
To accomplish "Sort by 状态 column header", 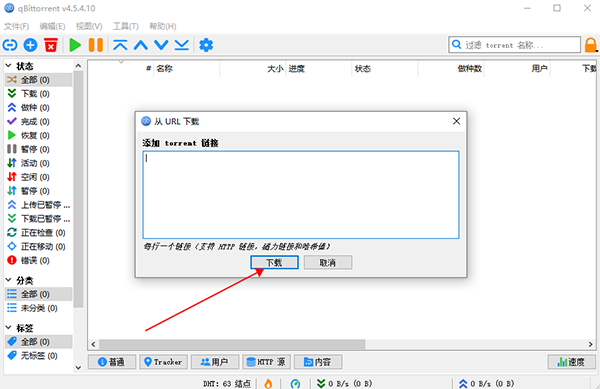I will [385, 68].
